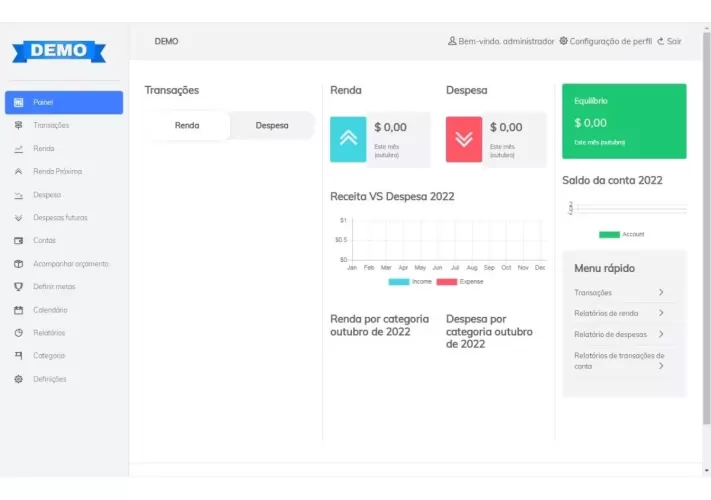
Task: Open Configuração de perfil link
Action: tap(606, 41)
